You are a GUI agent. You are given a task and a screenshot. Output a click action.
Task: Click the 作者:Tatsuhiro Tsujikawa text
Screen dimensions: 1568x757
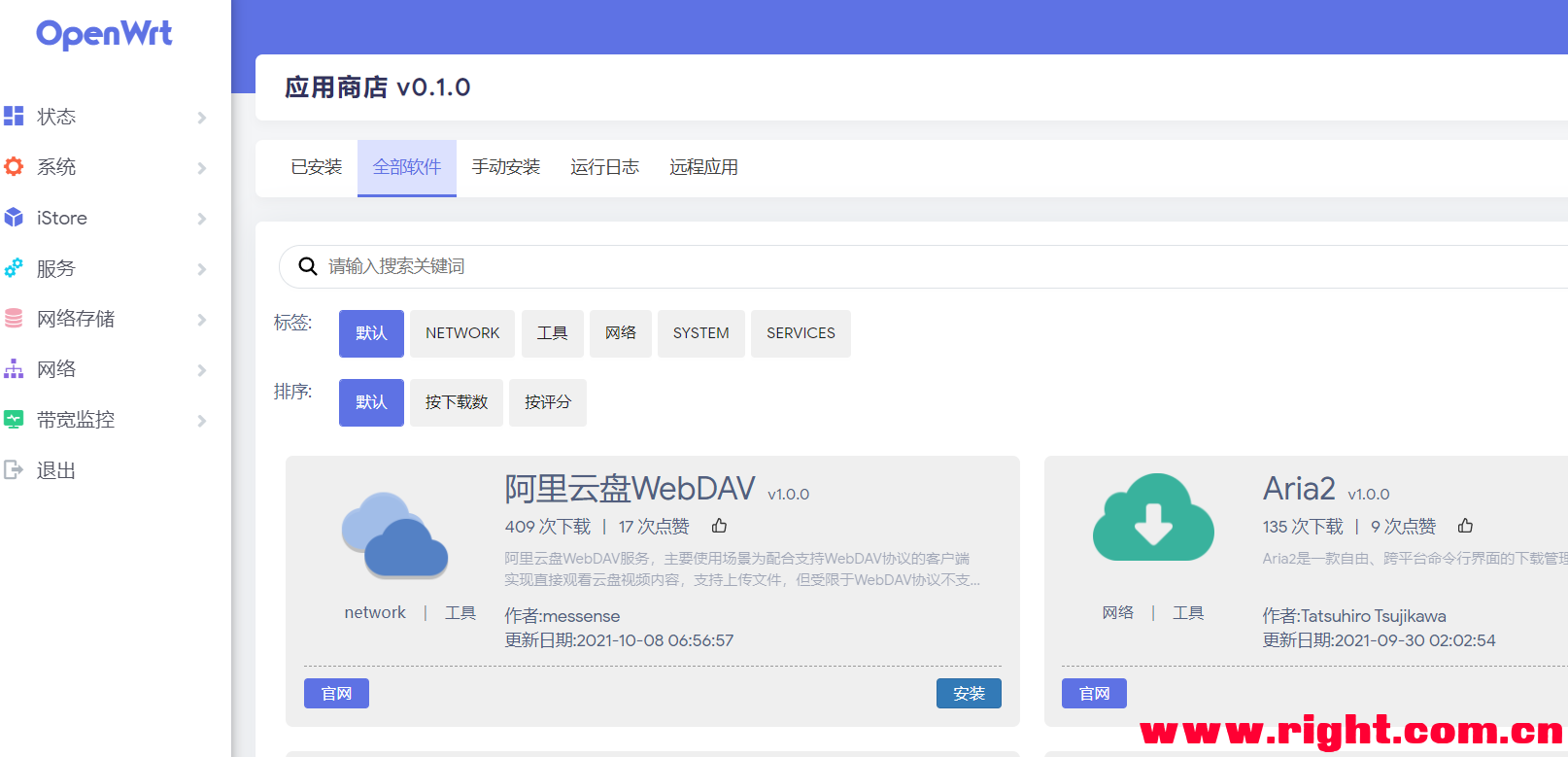[x=1354, y=616]
